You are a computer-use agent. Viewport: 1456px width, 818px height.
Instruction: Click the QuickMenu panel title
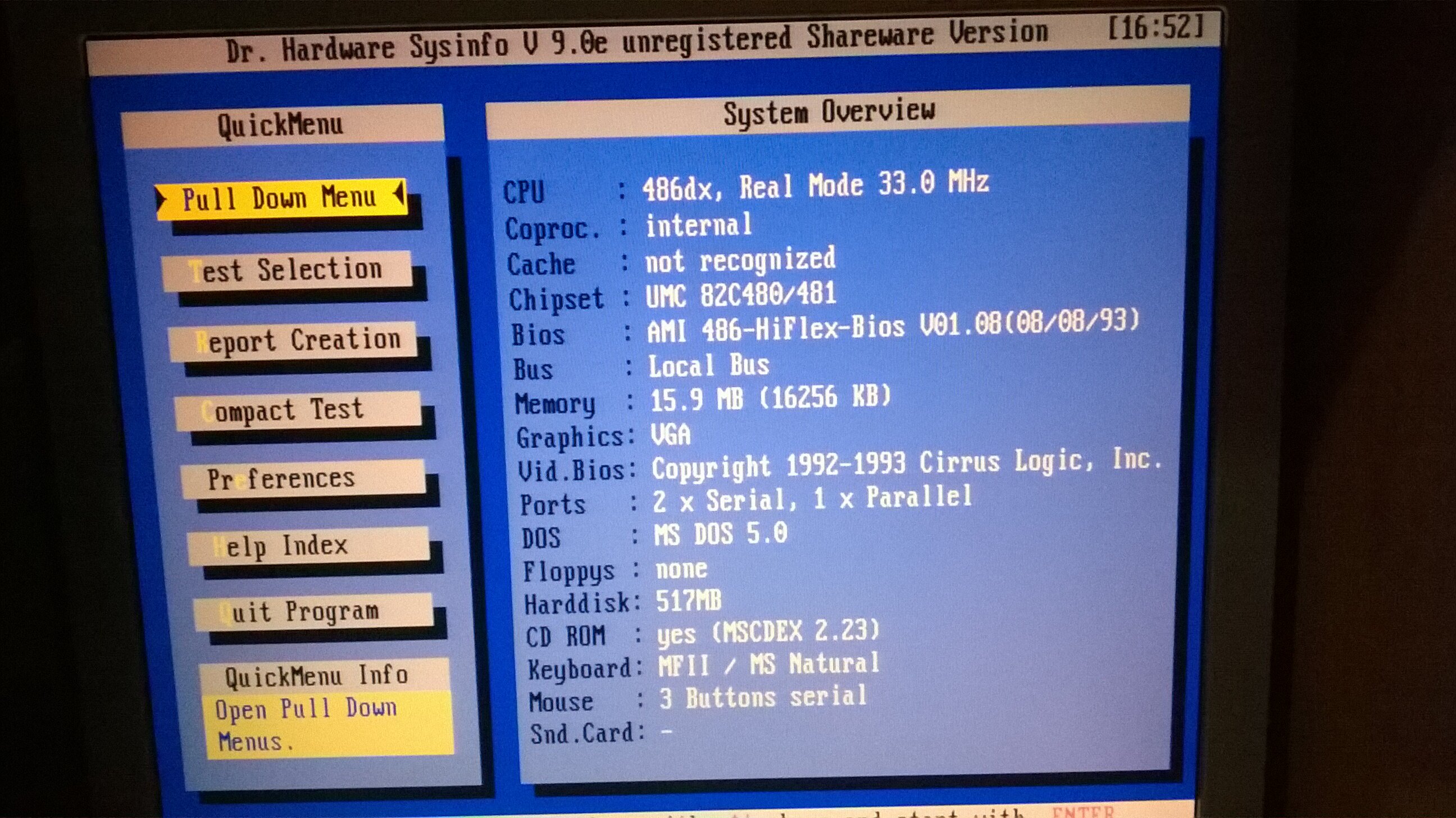[281, 125]
